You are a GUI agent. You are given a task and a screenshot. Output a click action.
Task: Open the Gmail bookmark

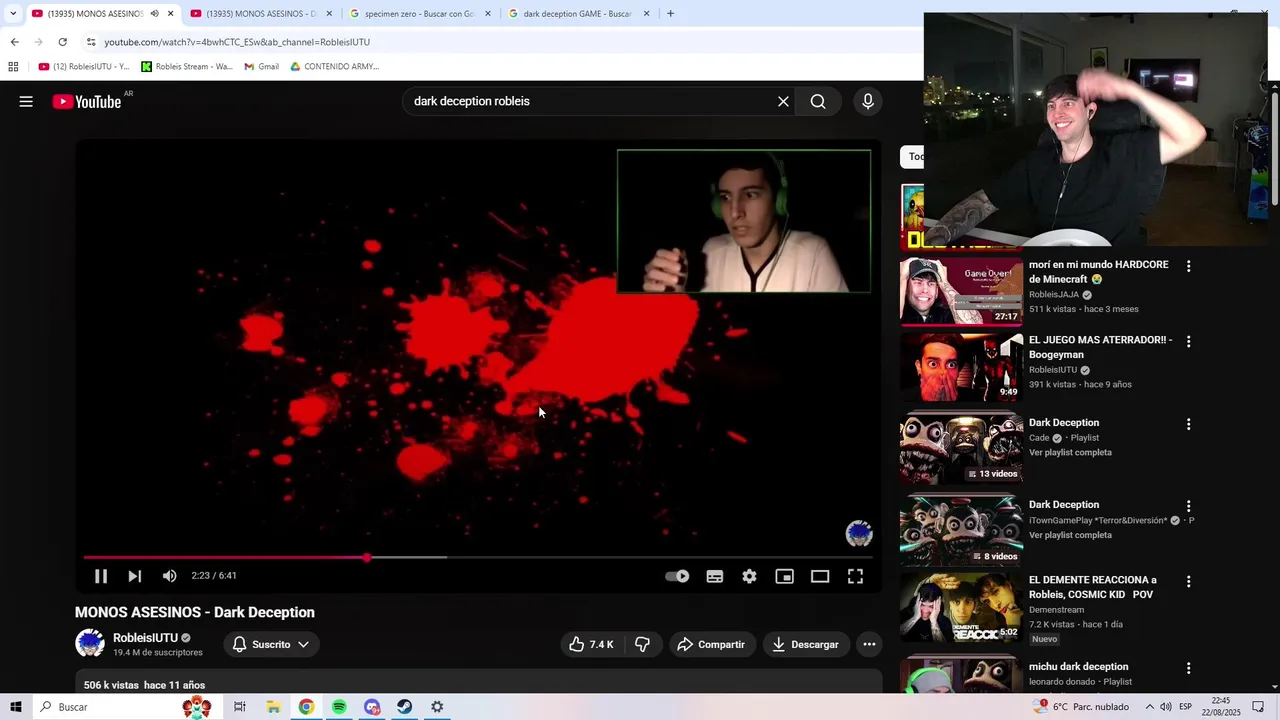262,67
